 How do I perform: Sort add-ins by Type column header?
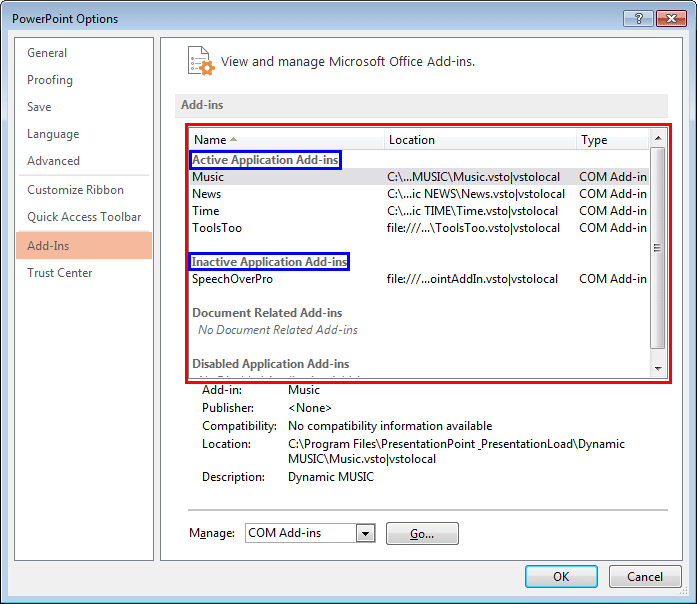coord(613,140)
